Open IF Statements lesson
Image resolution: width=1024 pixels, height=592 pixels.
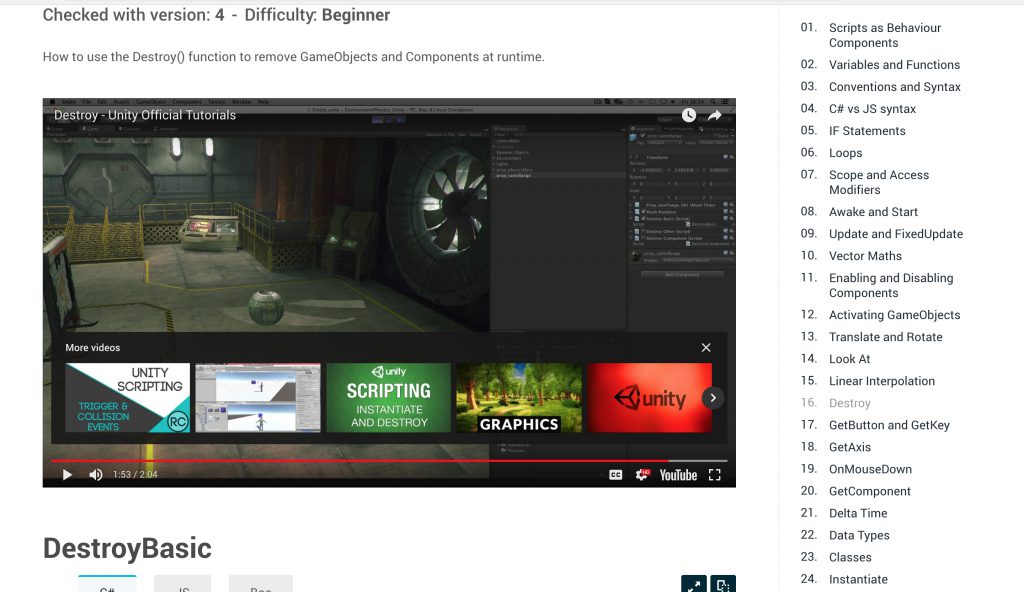tap(867, 131)
